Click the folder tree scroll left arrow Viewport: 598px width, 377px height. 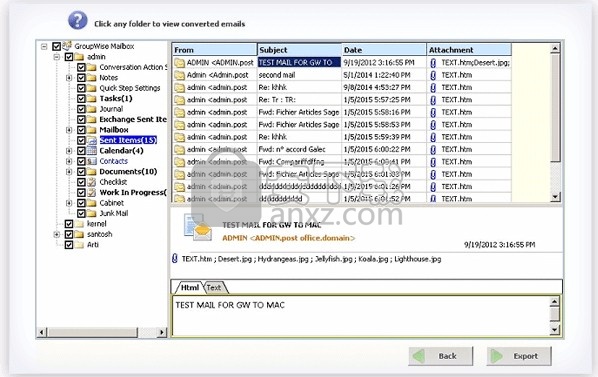(x=42, y=332)
